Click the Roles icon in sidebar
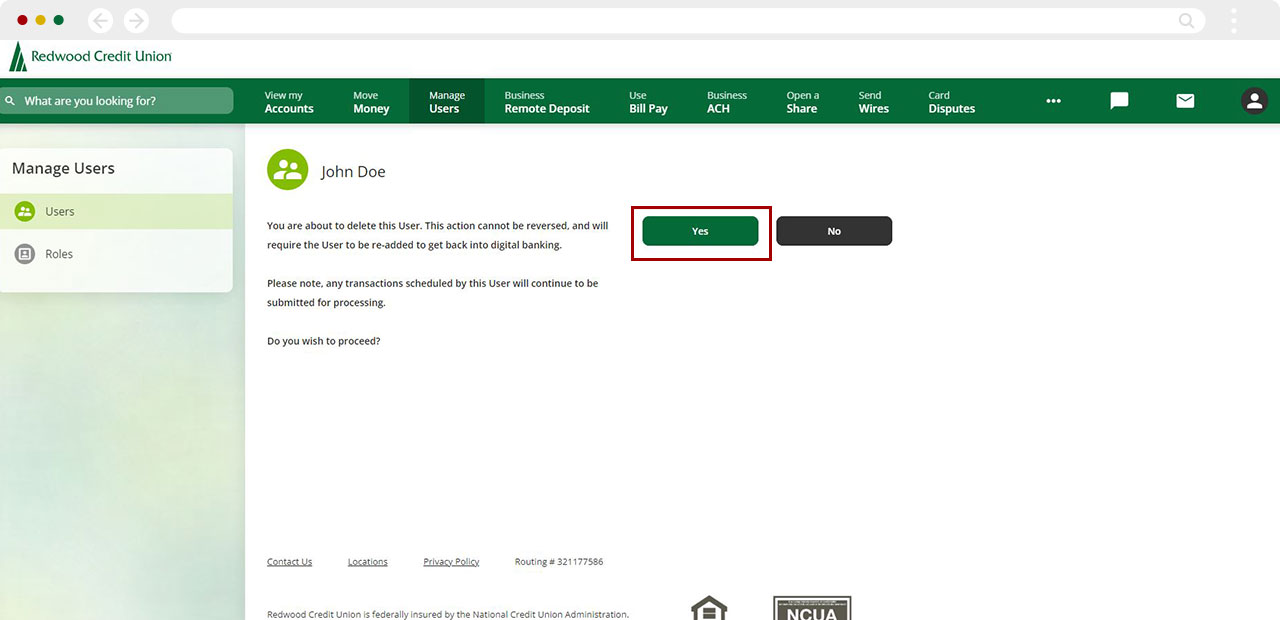1280x620 pixels. (x=25, y=254)
